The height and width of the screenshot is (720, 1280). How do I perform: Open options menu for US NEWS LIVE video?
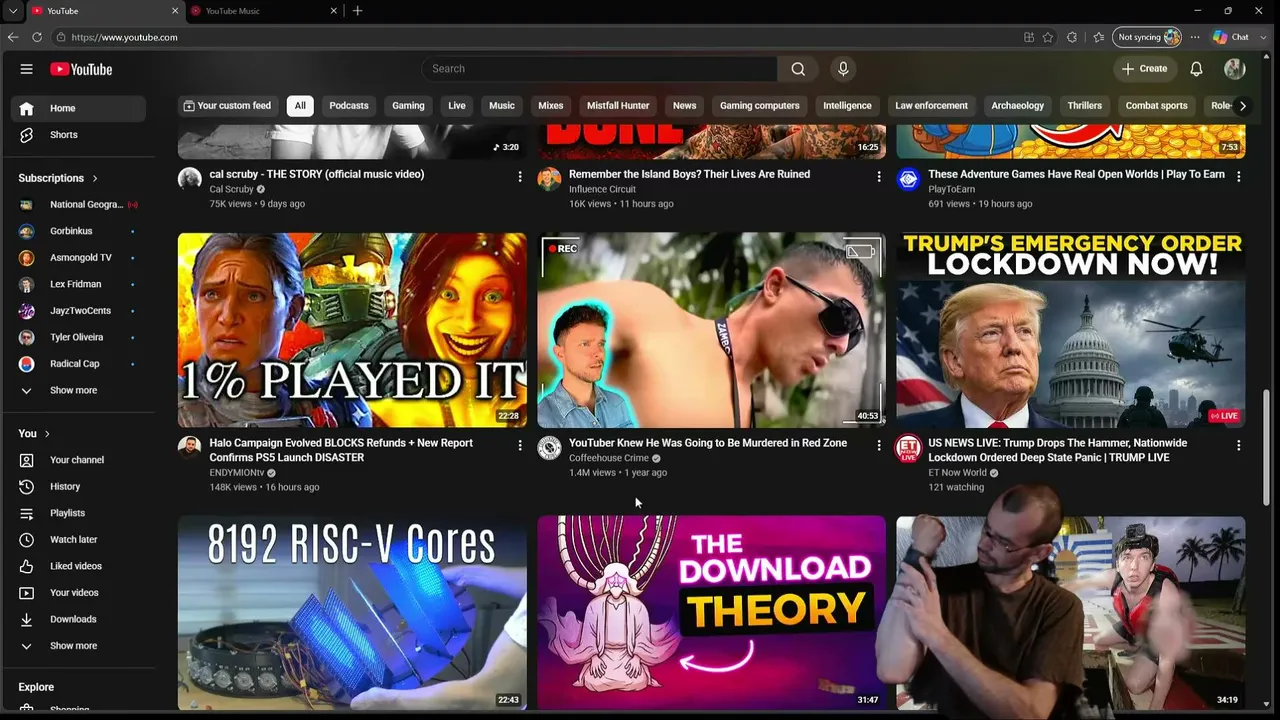1238,445
